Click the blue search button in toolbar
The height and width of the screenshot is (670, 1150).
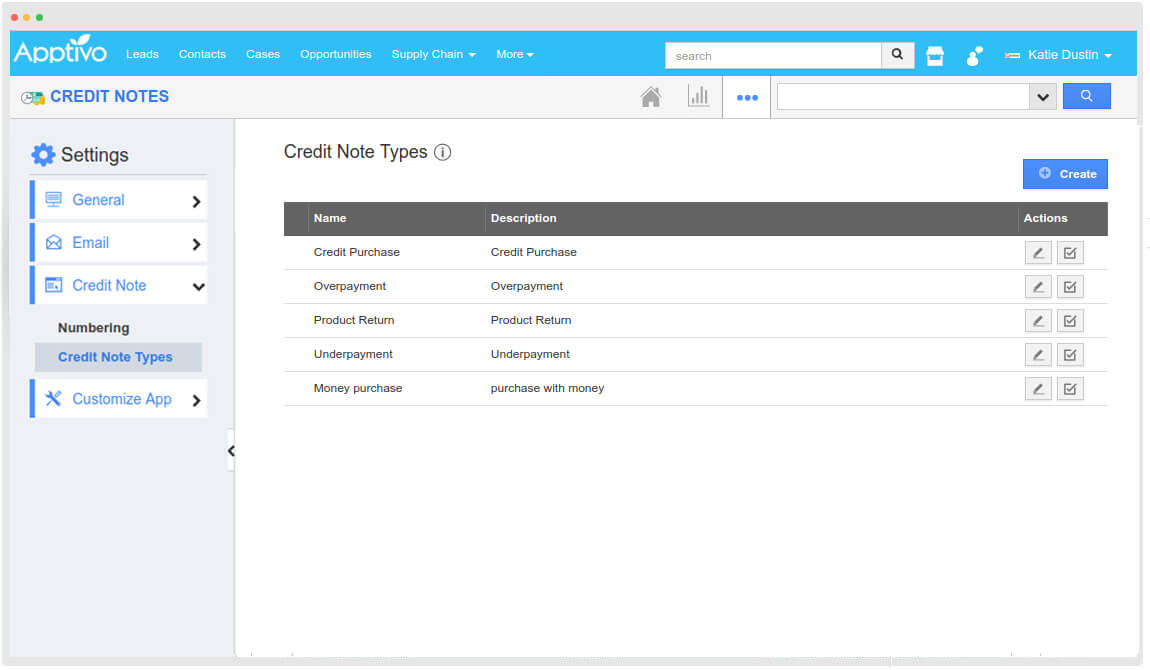1086,96
